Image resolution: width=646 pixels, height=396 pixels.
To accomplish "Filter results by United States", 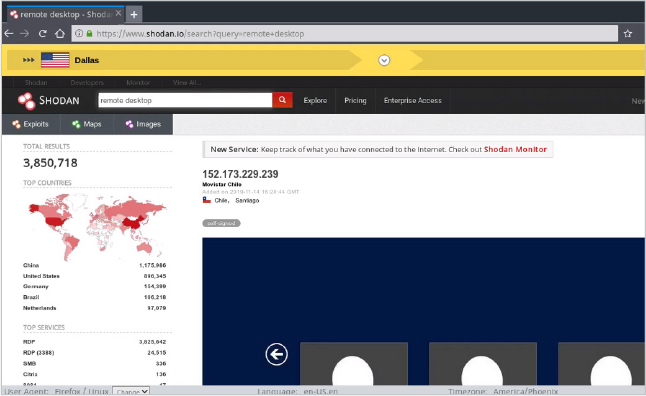I will tap(41, 276).
